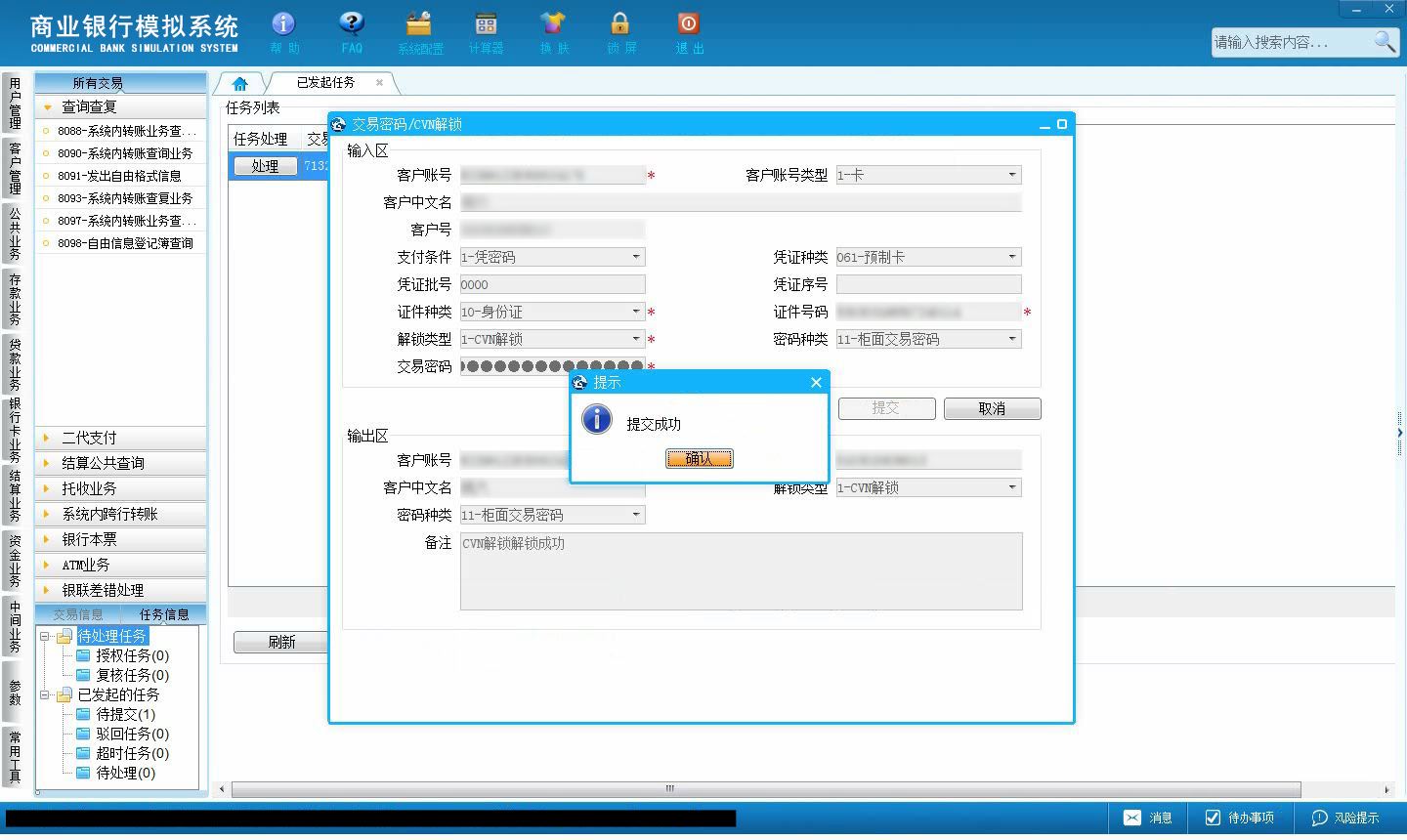
Task: Click the search magnifier icon
Action: pyautogui.click(x=1385, y=41)
